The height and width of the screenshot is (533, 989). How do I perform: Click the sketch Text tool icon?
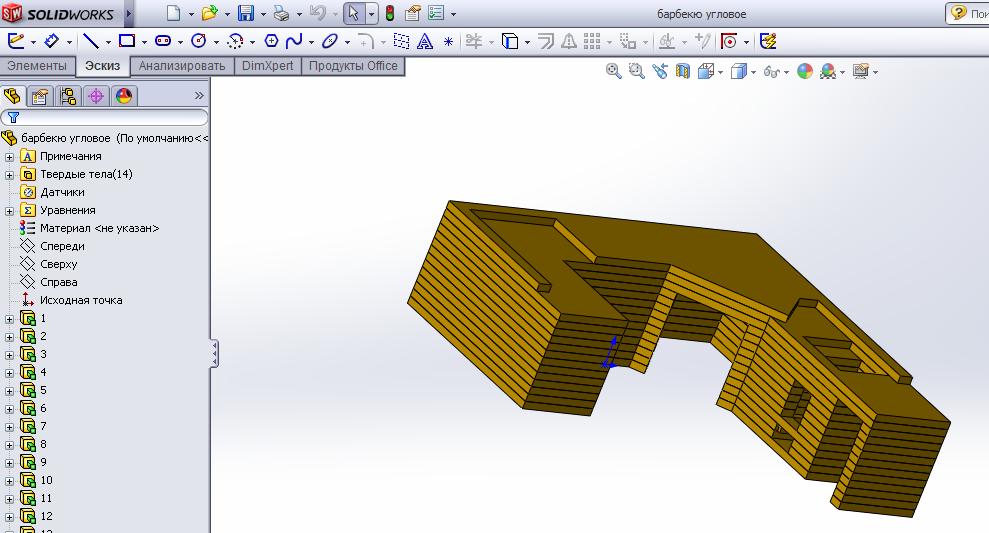click(425, 41)
